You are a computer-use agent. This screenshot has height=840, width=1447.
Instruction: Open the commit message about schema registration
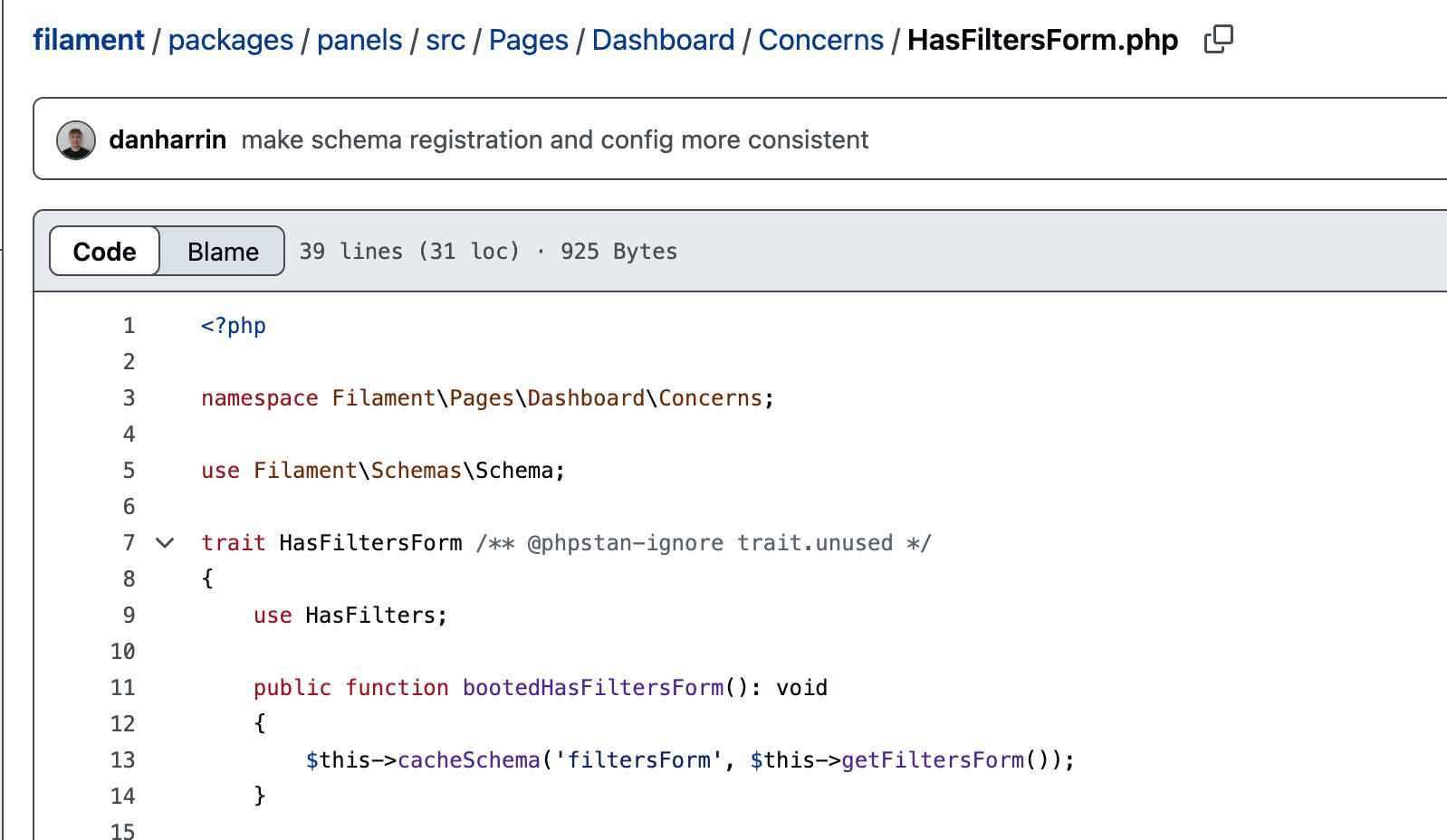click(x=555, y=140)
